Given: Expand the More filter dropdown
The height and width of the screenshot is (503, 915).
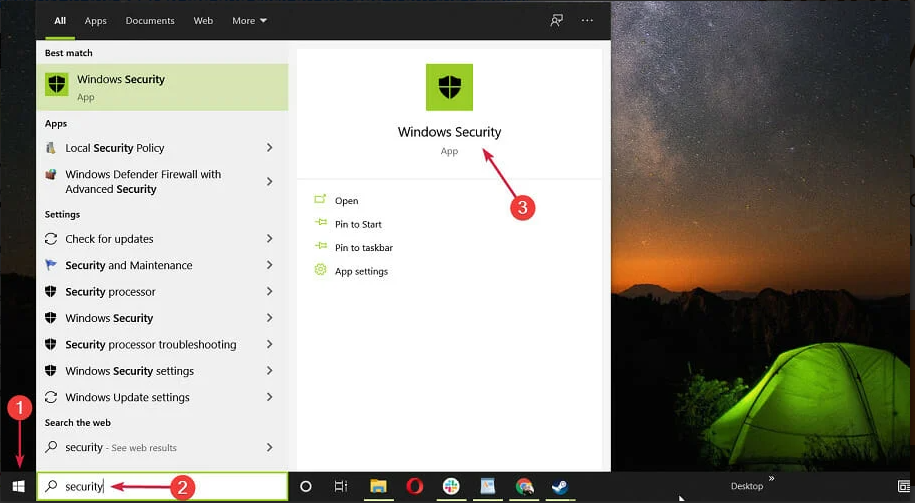Looking at the screenshot, I should point(249,20).
